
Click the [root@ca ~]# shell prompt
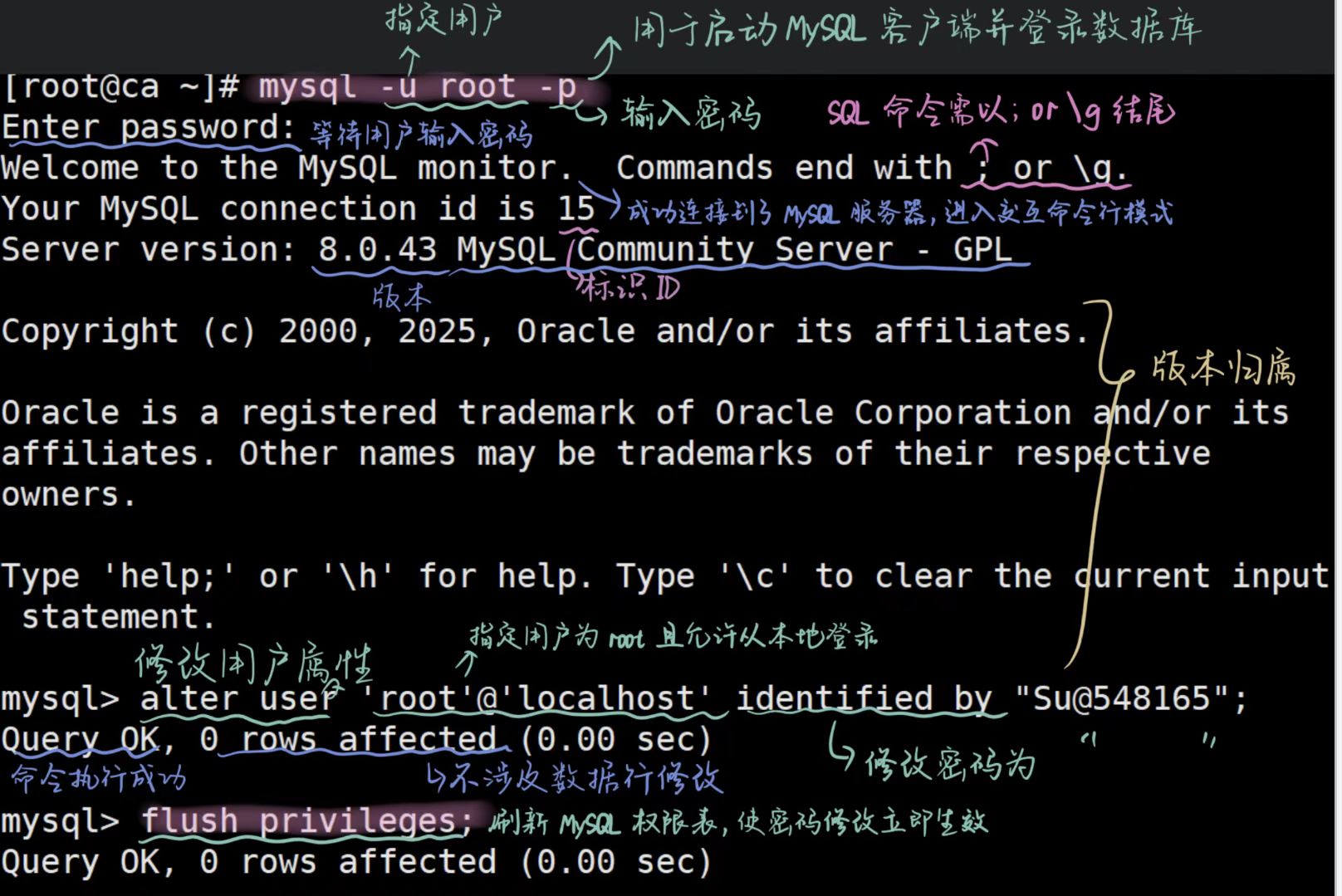point(120,86)
